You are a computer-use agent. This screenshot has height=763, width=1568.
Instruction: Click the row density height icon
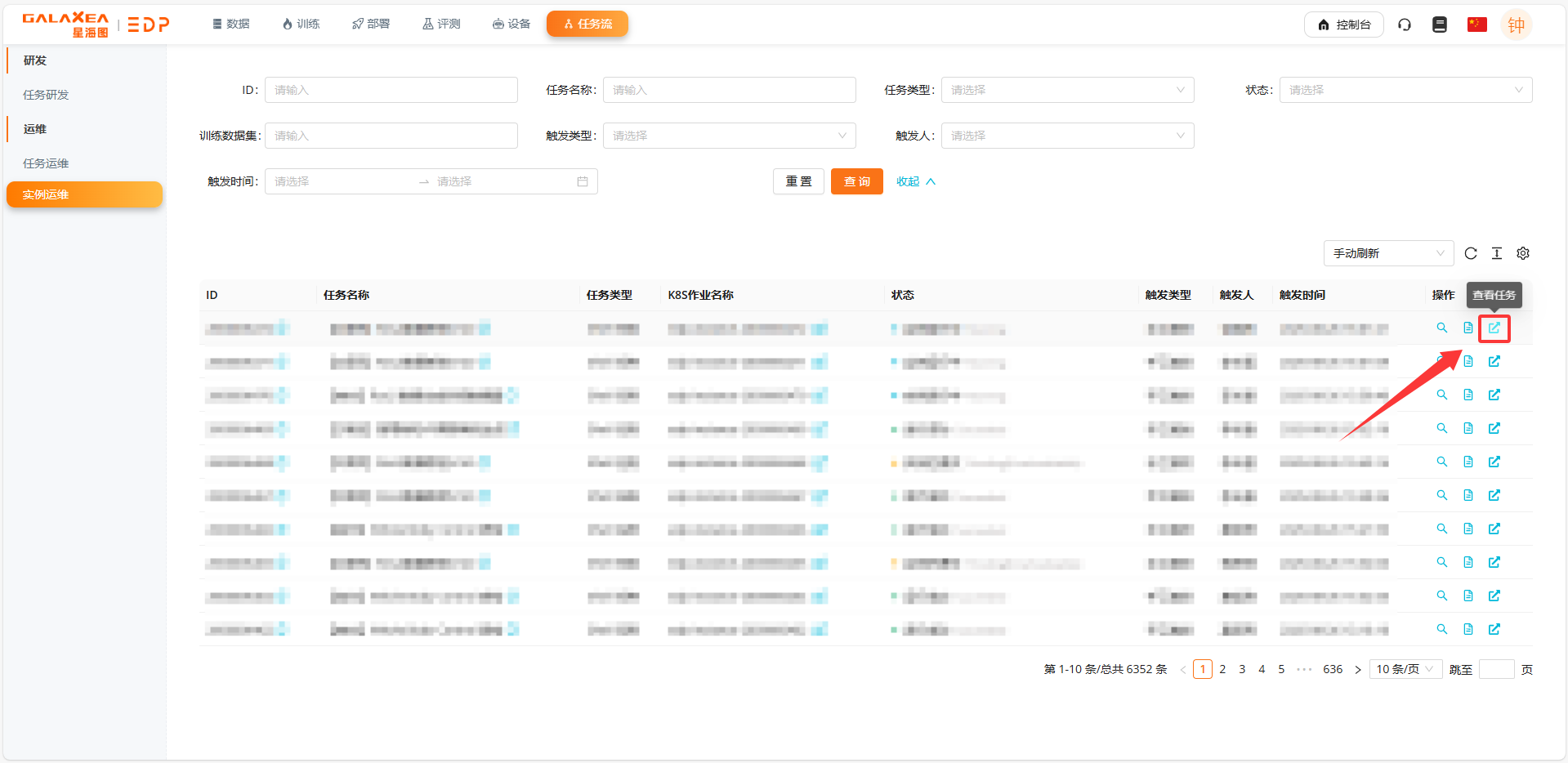click(1497, 254)
